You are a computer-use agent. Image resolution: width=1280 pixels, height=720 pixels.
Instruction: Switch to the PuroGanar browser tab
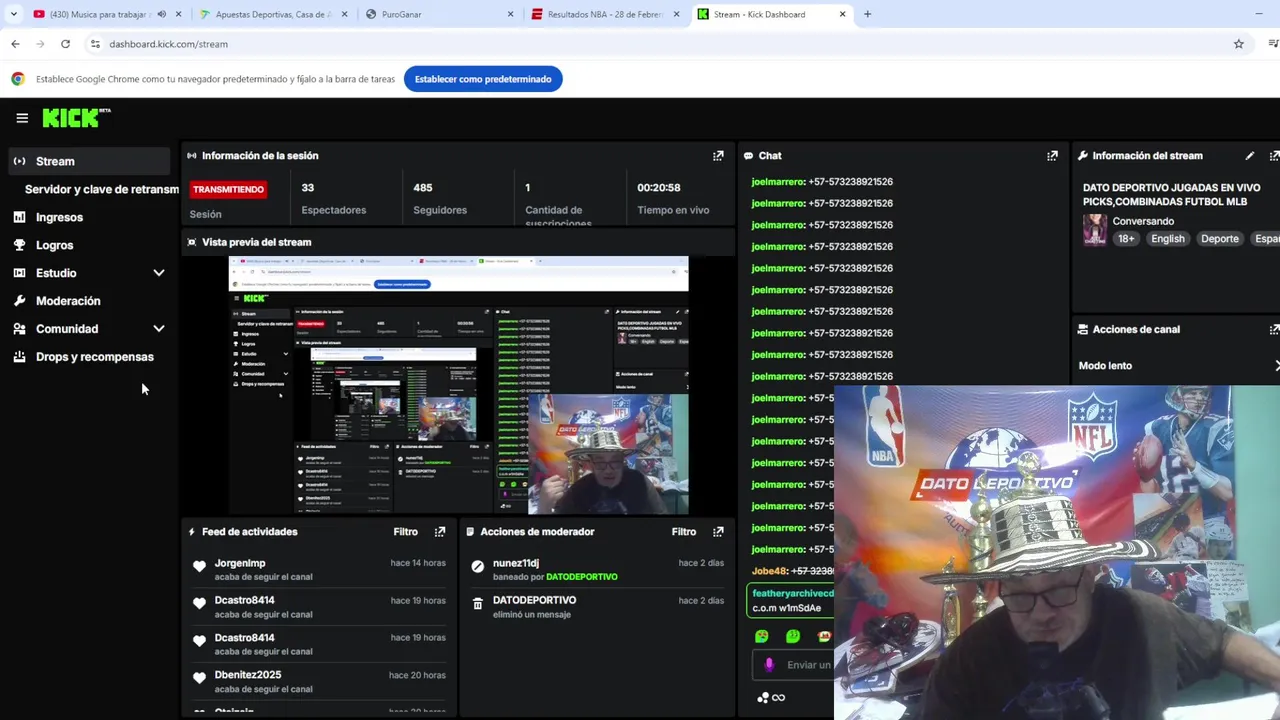tap(440, 14)
